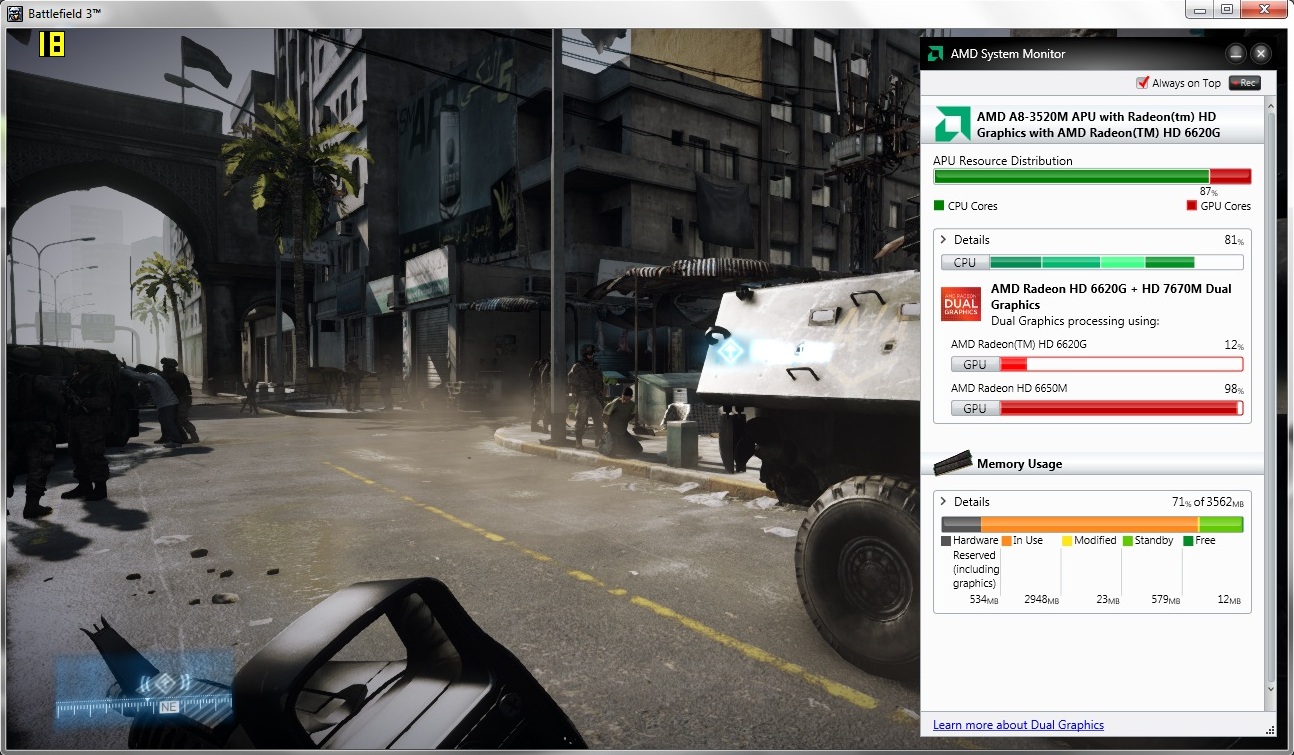The image size is (1294, 755).
Task: Uncheck the Always on Top checkbox
Action: coord(1142,83)
